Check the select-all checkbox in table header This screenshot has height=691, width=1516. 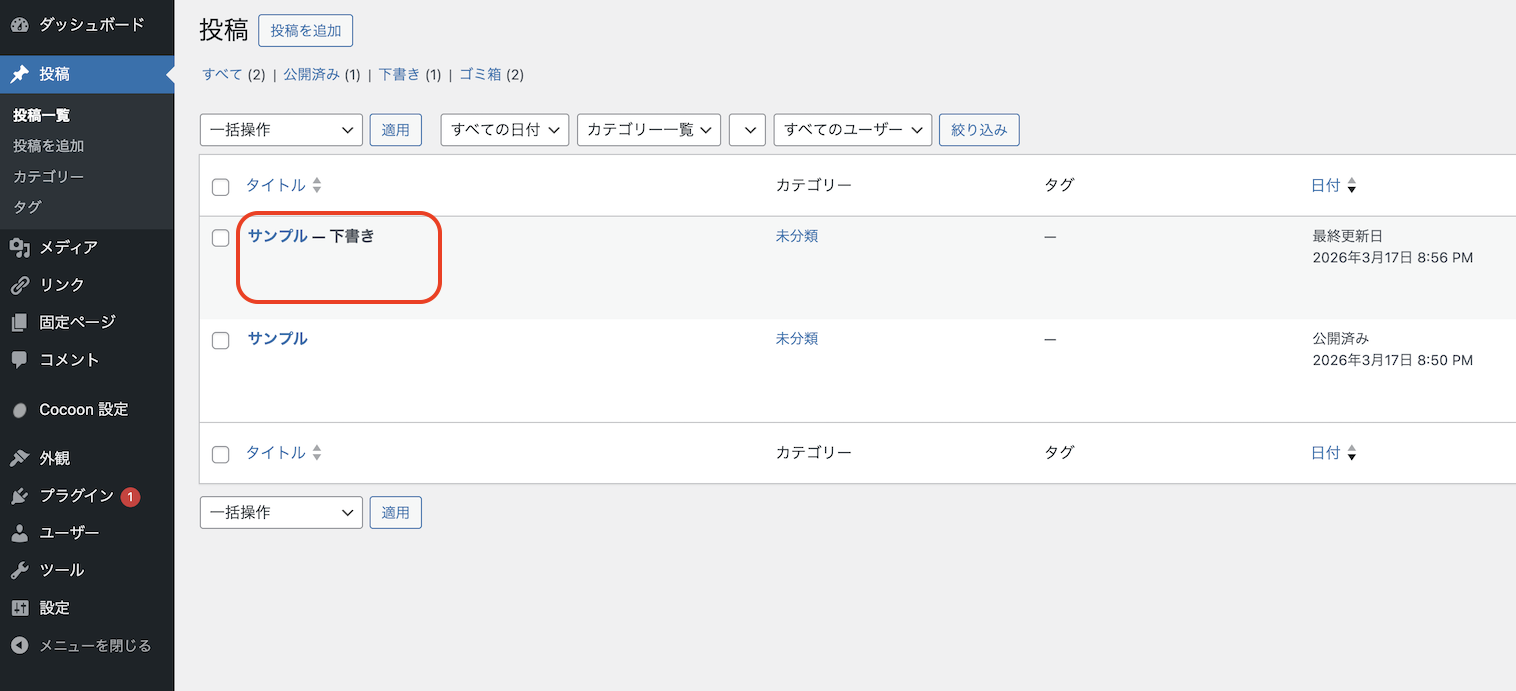pos(221,187)
